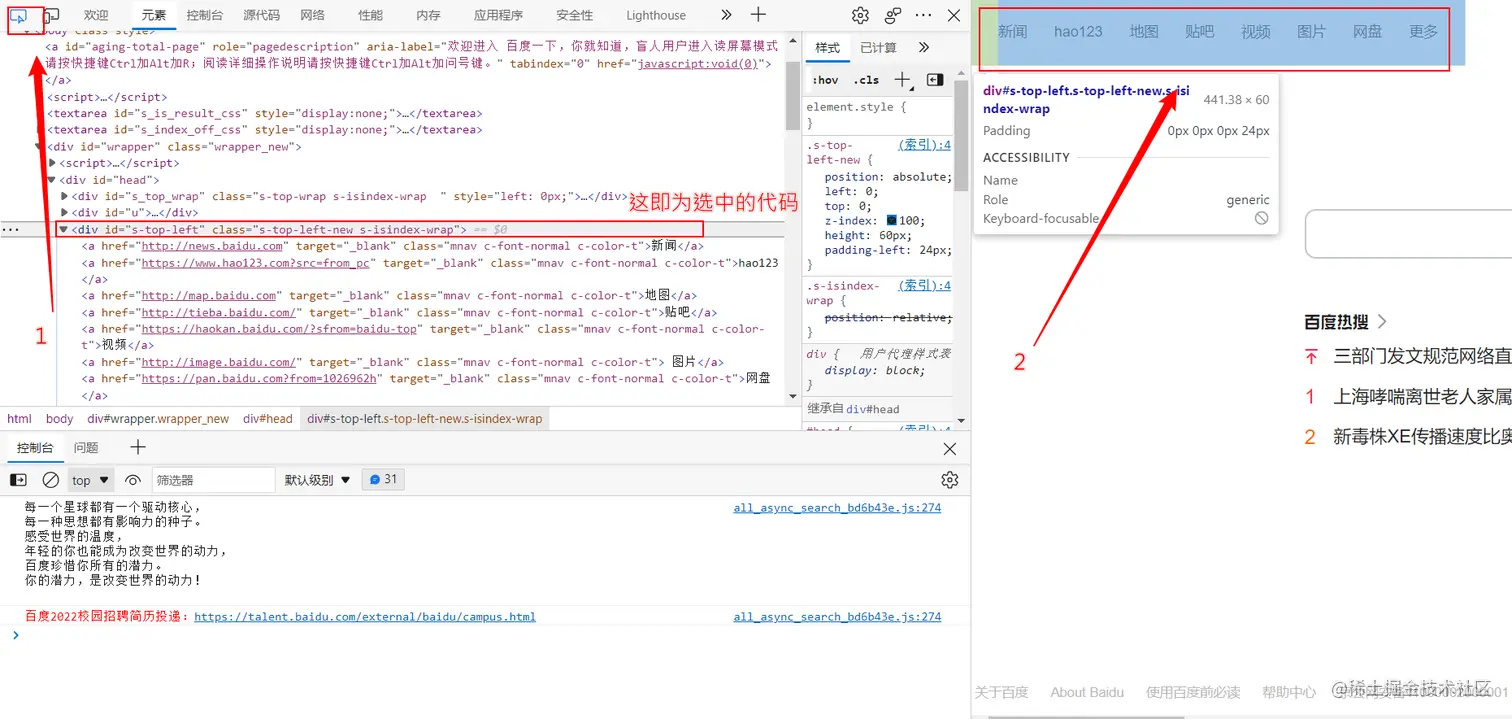1512x719 pixels.
Task: Select the 样式 styles tab
Action: 827,47
